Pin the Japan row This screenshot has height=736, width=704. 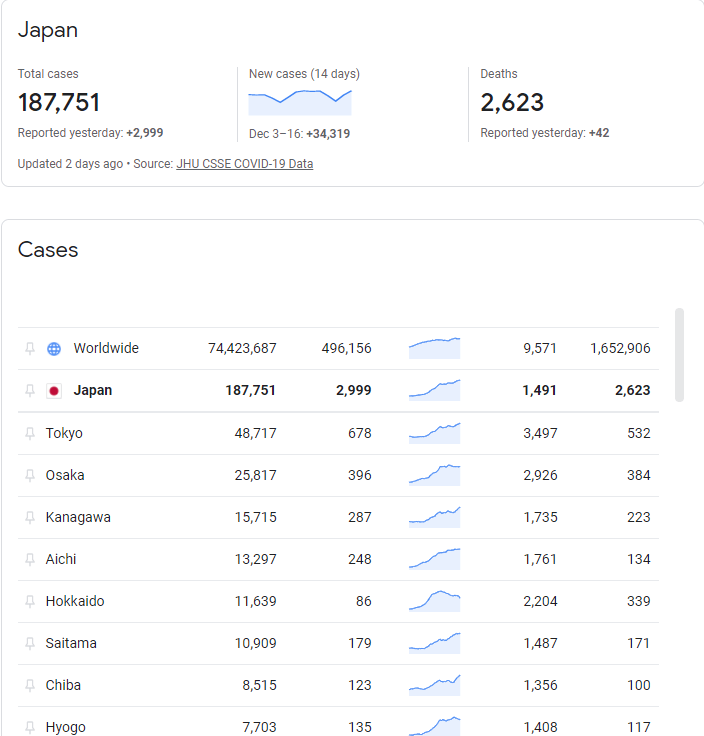pos(30,391)
